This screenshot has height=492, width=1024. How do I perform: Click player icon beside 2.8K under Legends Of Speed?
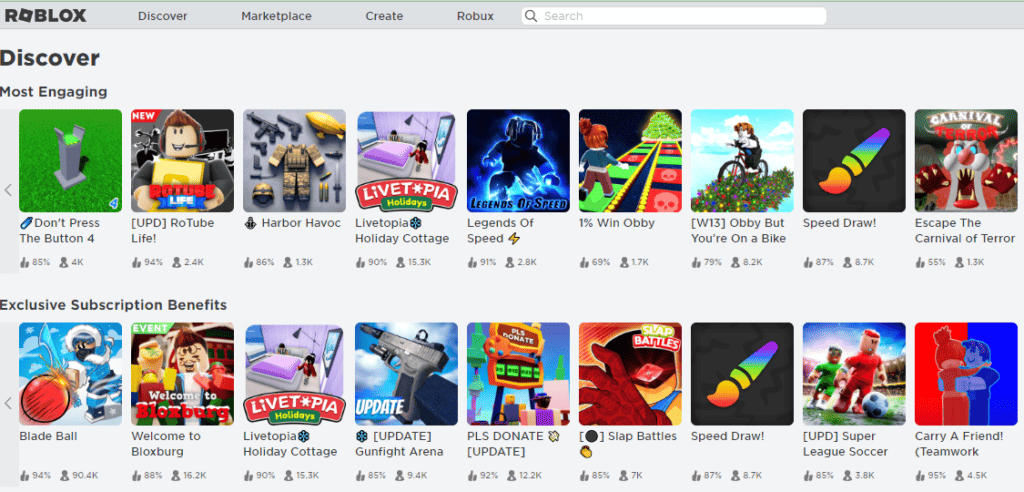tap(512, 263)
